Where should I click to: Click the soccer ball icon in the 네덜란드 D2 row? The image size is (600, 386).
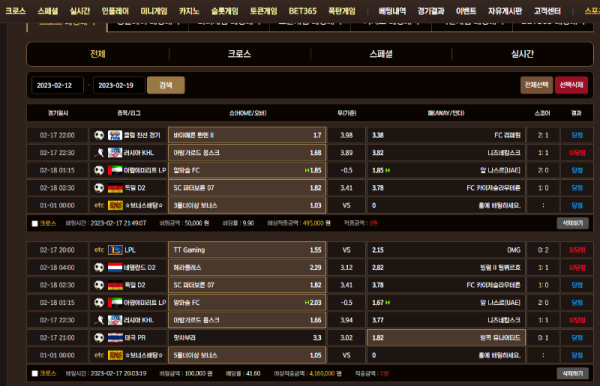click(x=99, y=267)
